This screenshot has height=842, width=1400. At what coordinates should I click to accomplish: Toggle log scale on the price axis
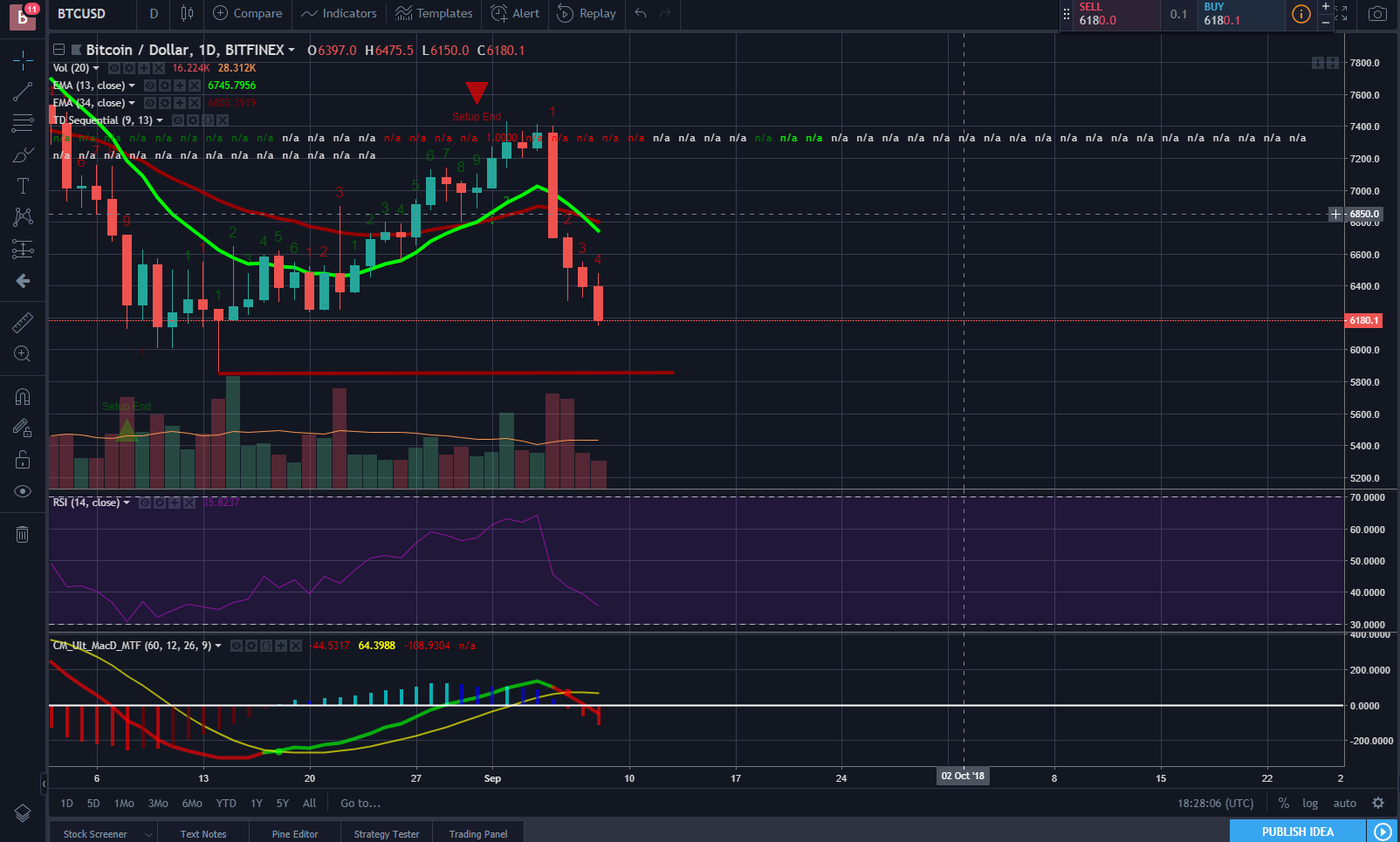click(1310, 804)
